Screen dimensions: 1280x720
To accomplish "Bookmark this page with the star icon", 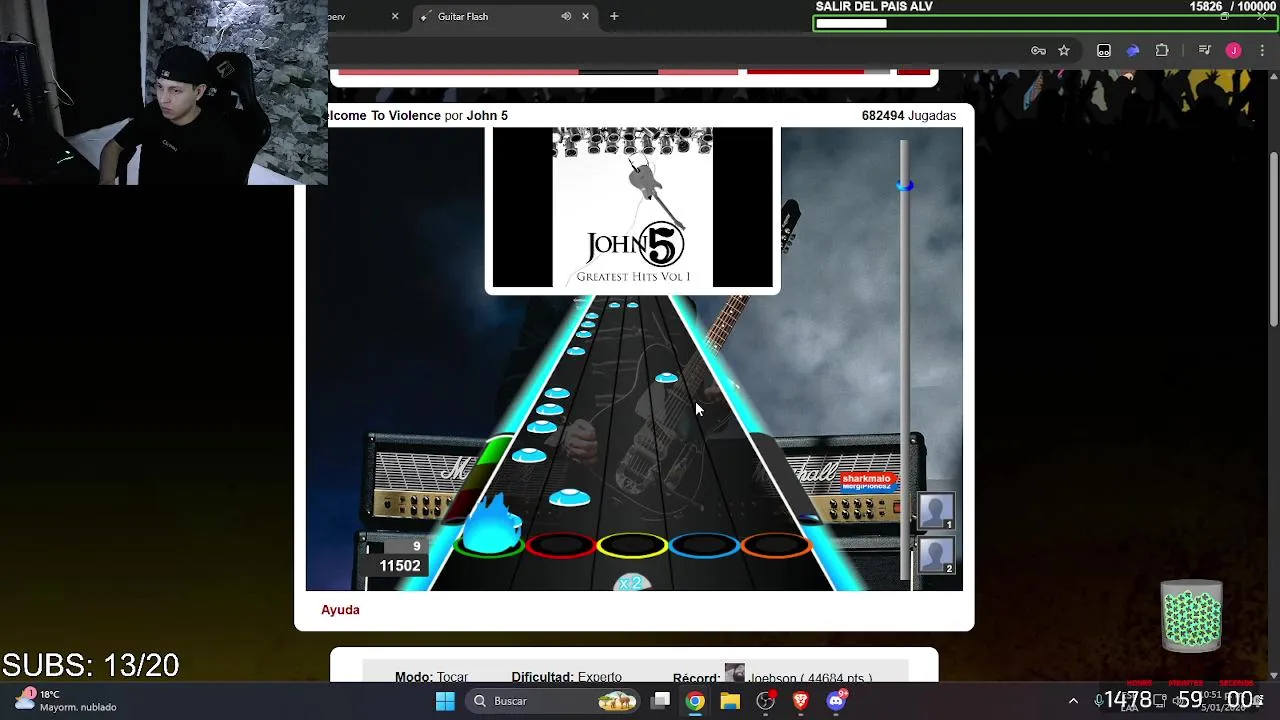I will click(1064, 51).
